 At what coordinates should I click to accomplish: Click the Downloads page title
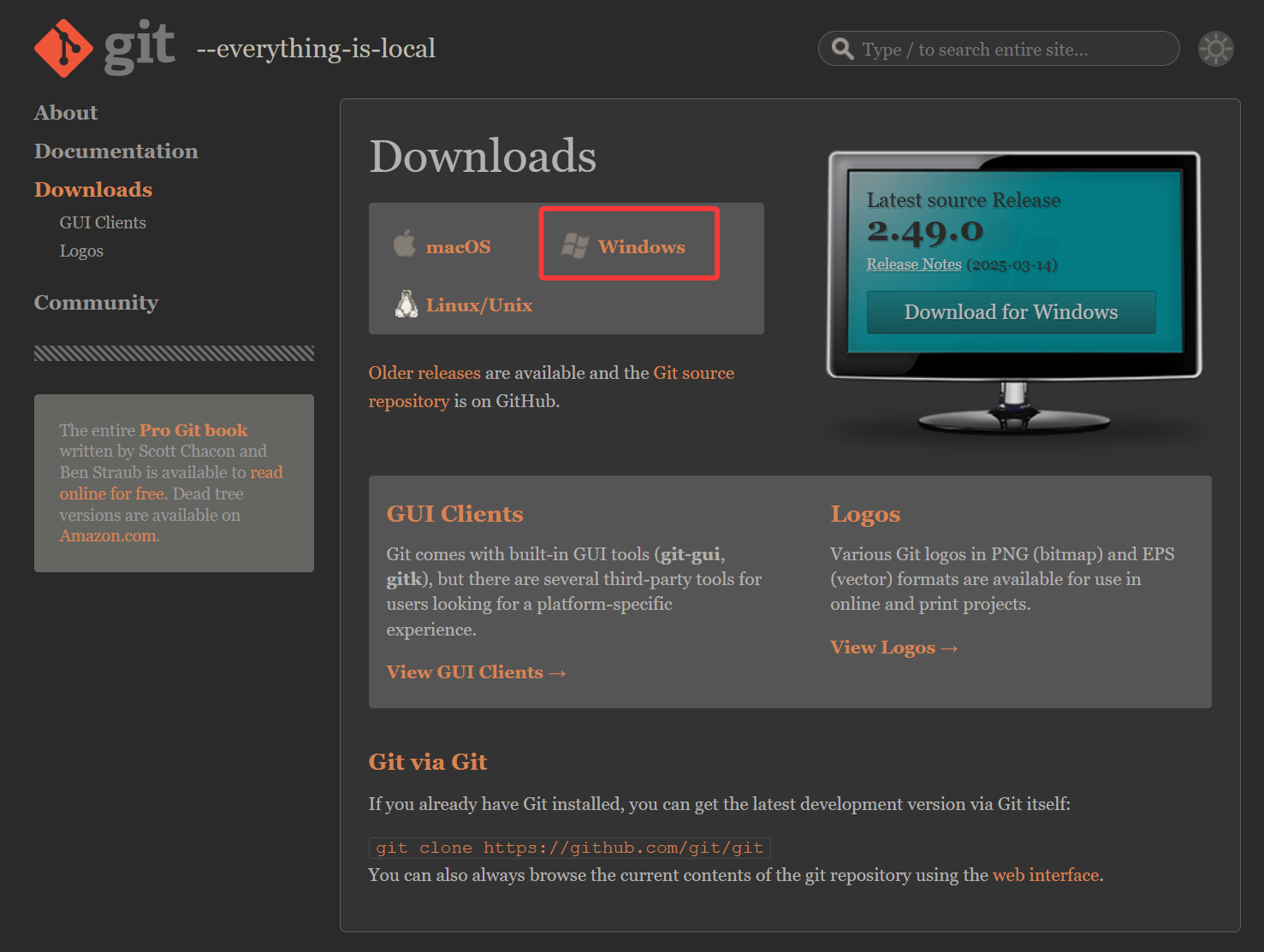click(x=483, y=157)
